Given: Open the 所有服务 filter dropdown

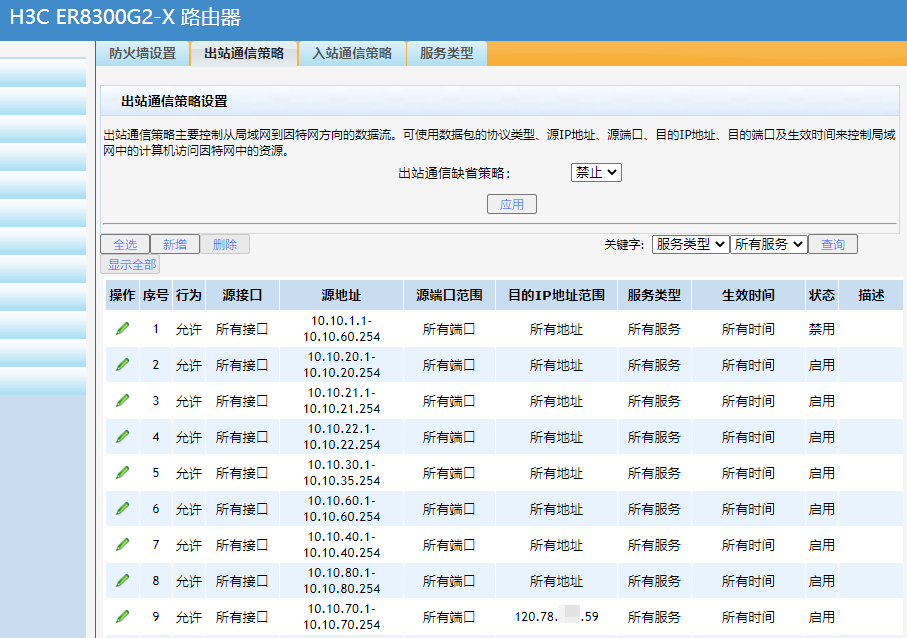Looking at the screenshot, I should click(768, 244).
